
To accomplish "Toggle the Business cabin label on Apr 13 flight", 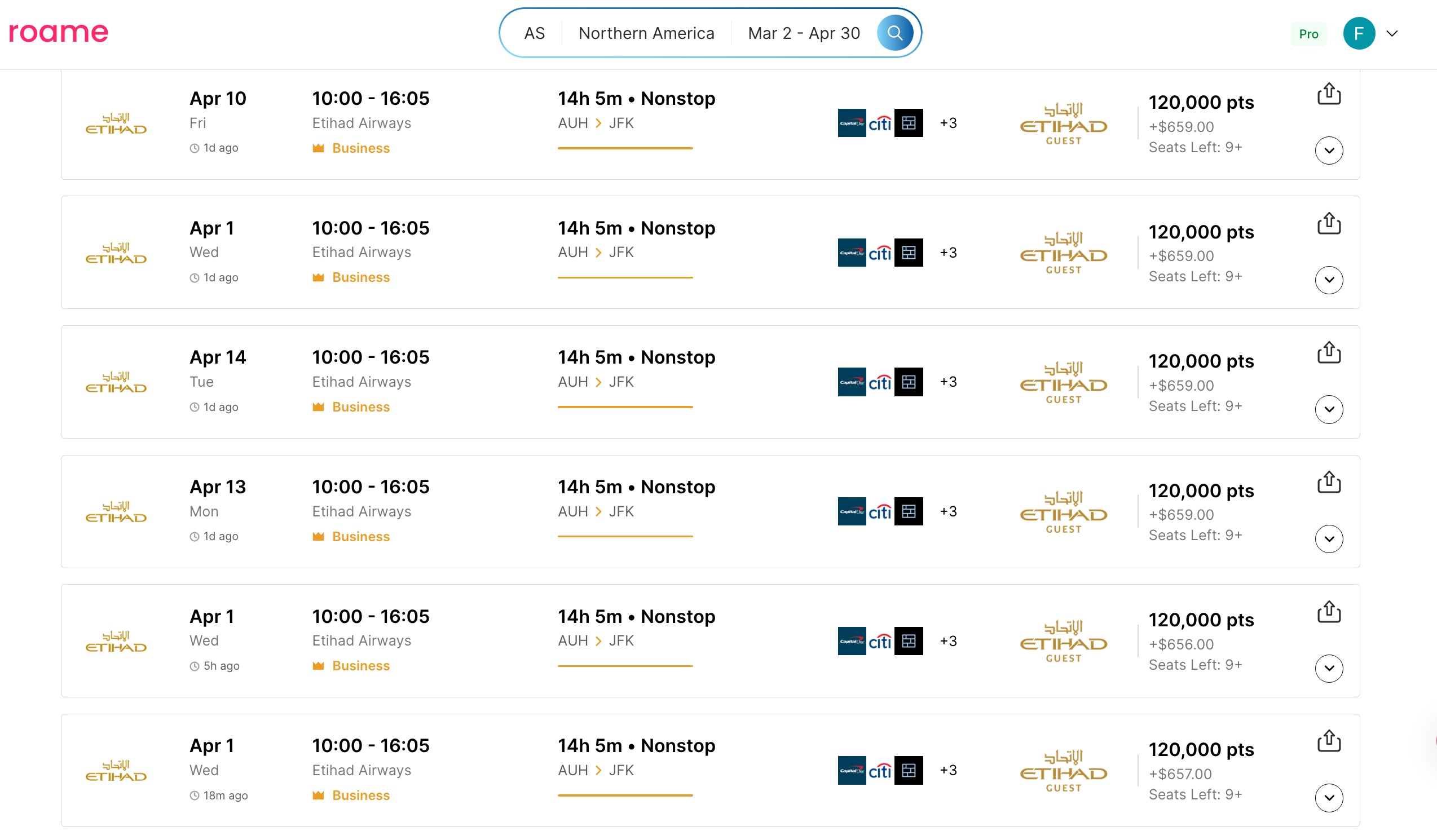I will click(x=360, y=536).
